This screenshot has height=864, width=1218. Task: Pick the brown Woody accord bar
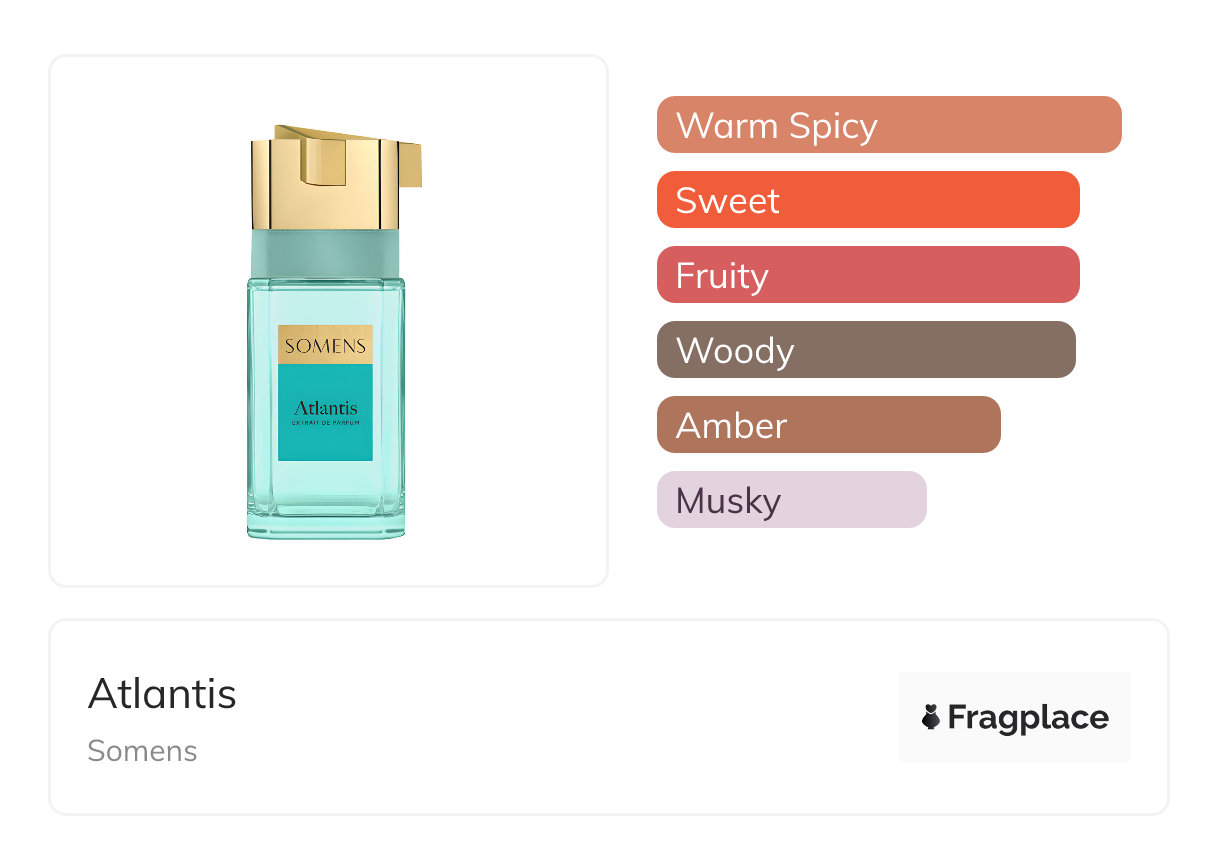(865, 350)
